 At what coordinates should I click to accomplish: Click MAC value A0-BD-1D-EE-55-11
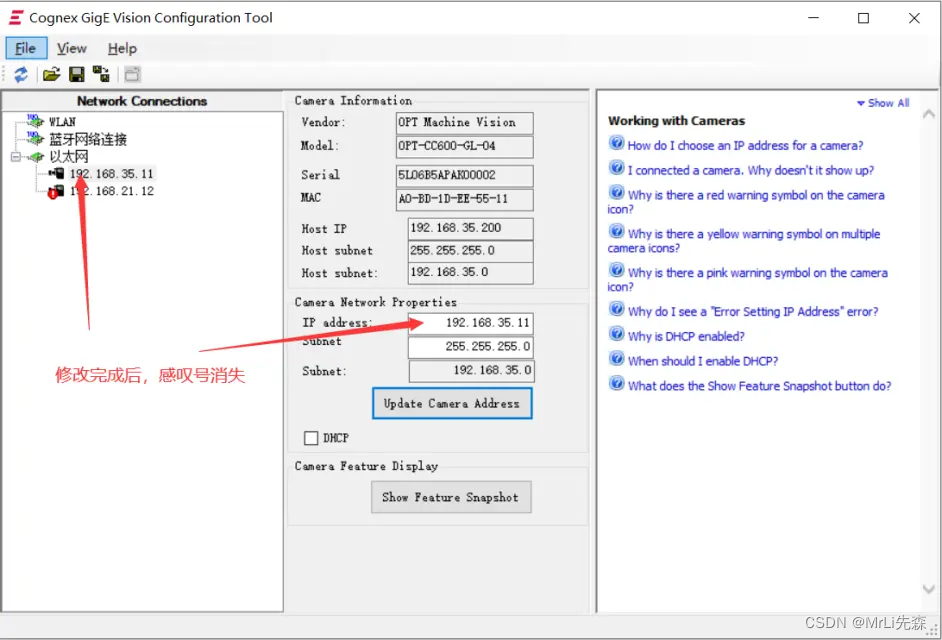coord(464,199)
